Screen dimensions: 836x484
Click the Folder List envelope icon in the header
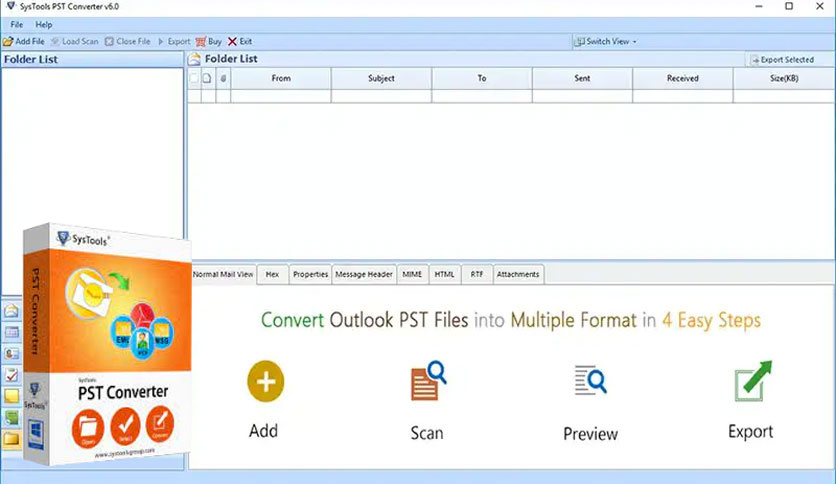point(195,59)
